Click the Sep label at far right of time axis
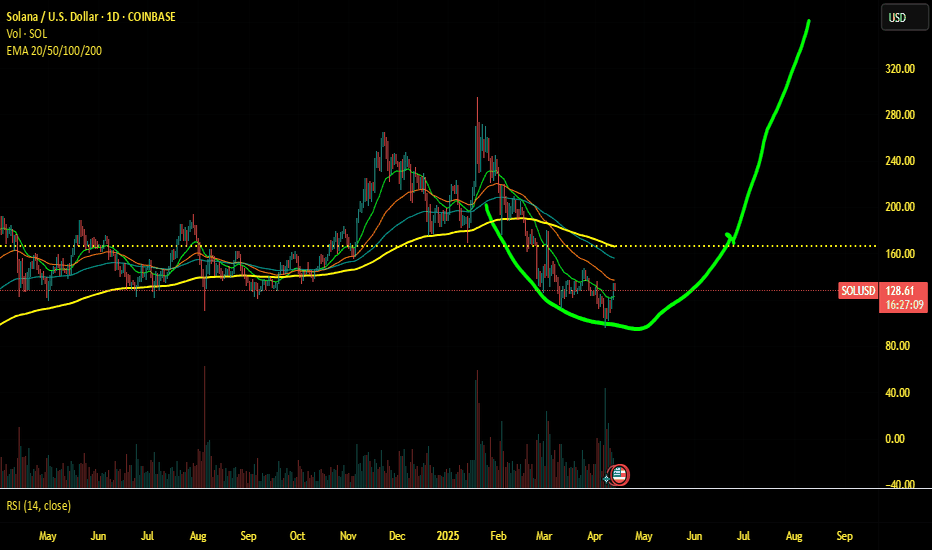This screenshot has width=932, height=550. coord(845,536)
